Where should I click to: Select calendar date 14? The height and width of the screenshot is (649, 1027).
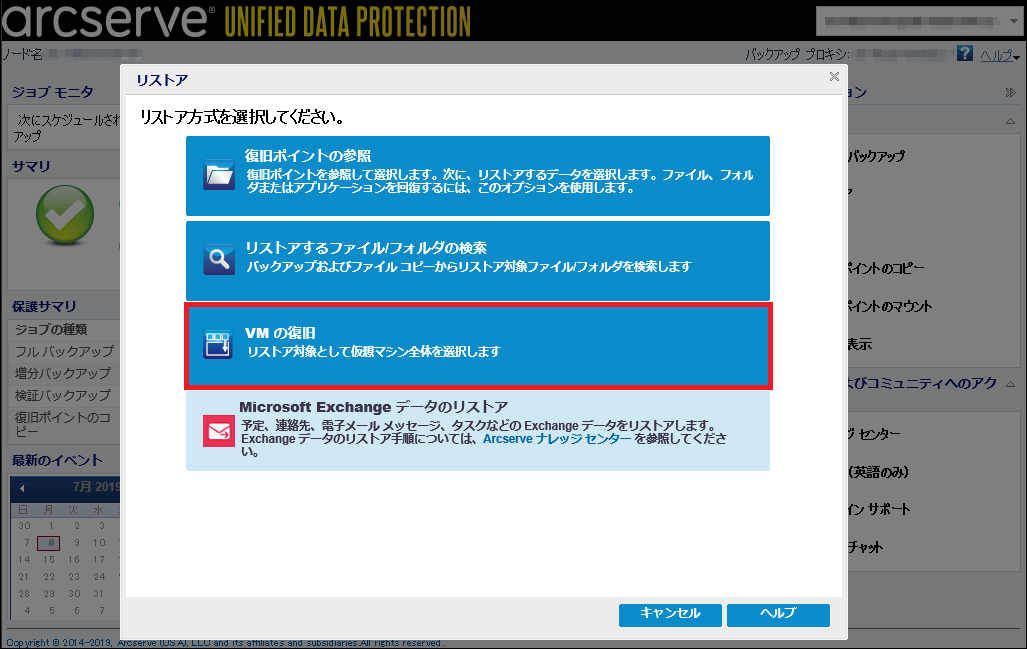(x=24, y=560)
